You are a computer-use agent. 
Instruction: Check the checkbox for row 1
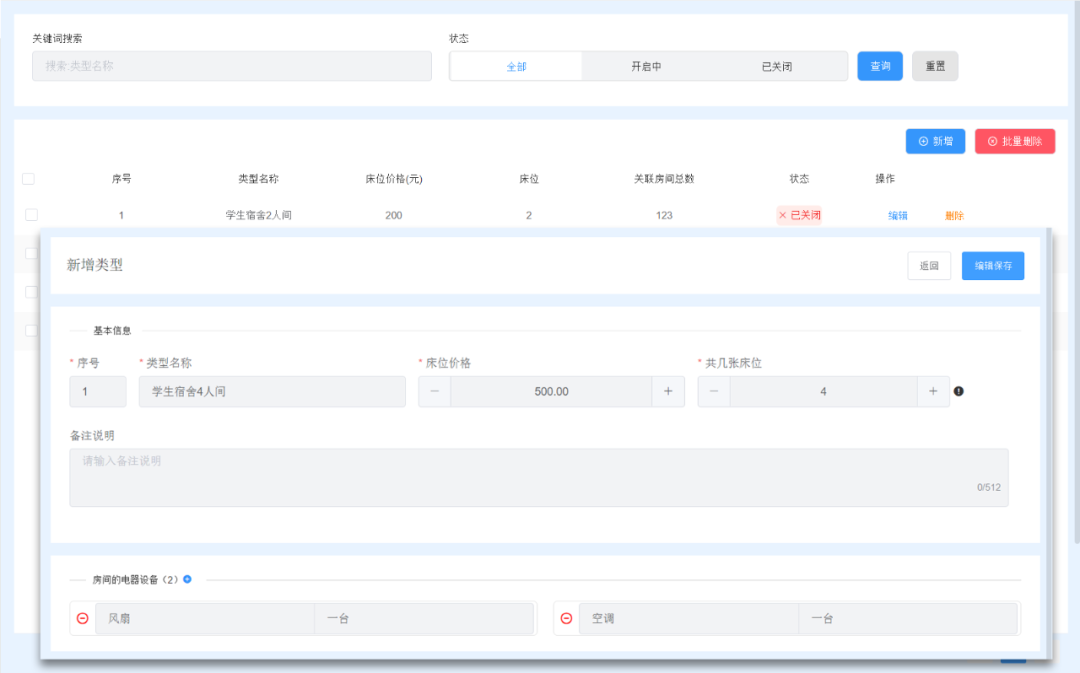click(31, 215)
